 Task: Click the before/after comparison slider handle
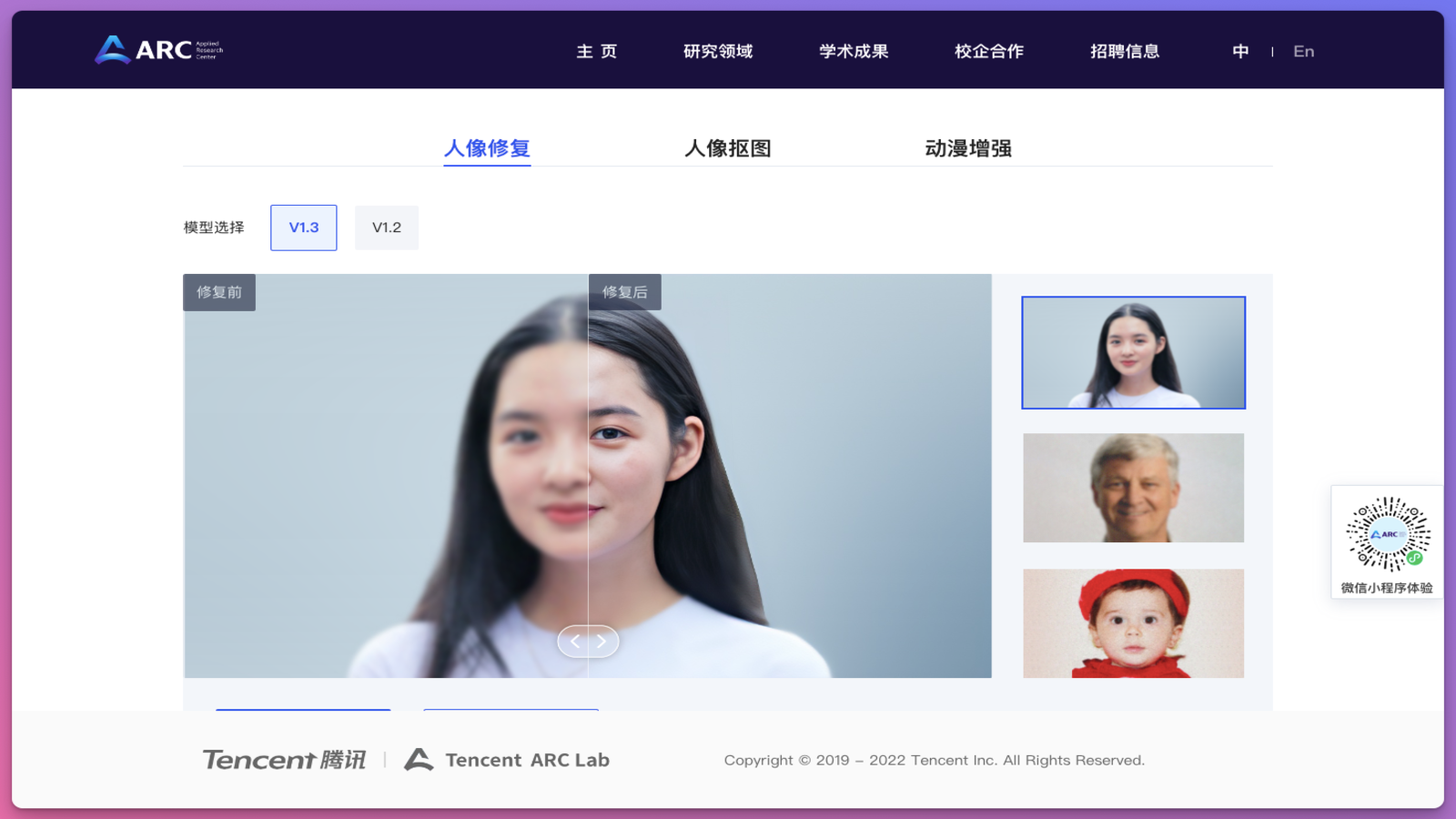(588, 642)
